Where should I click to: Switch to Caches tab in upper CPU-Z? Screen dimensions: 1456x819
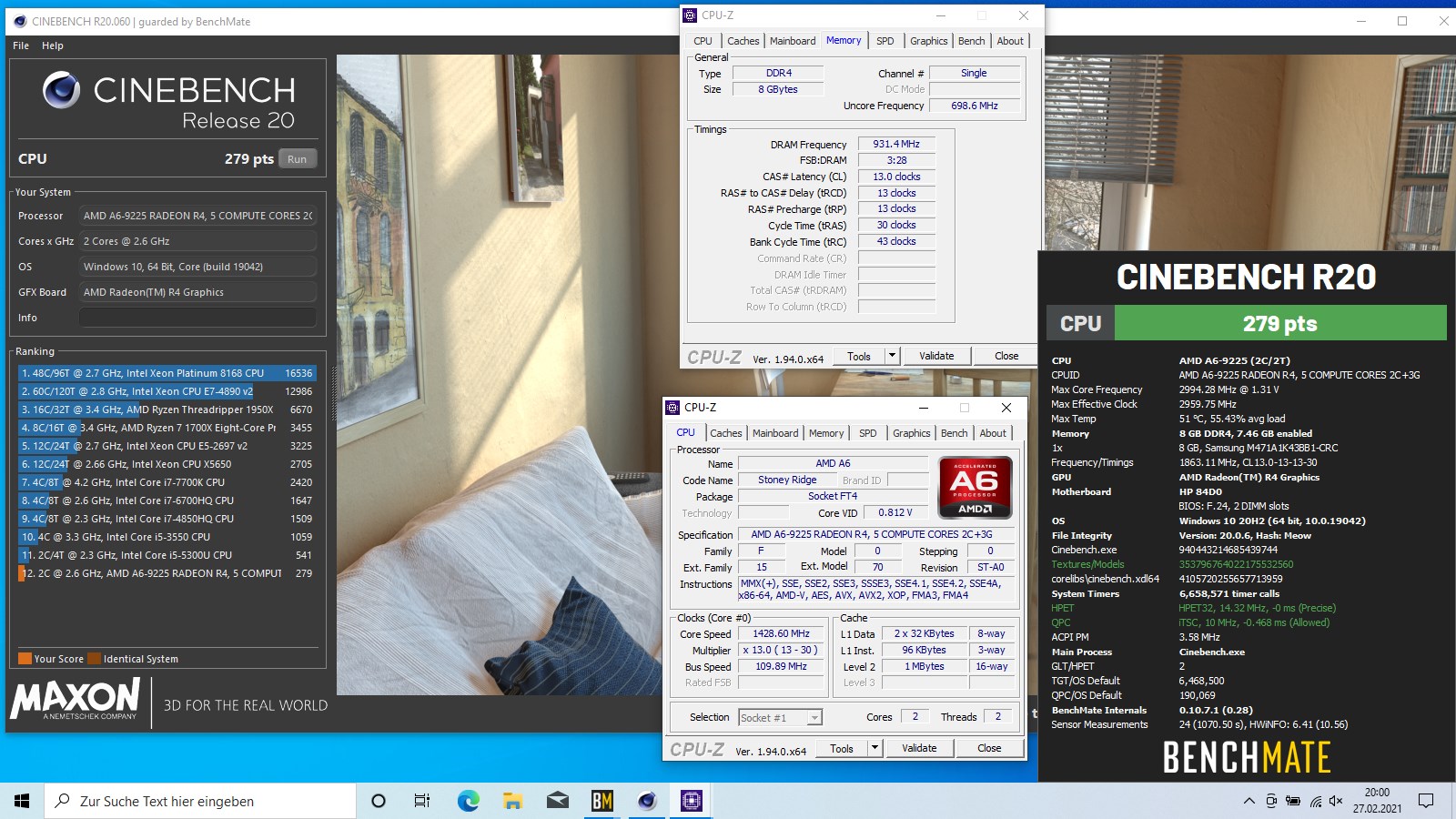pyautogui.click(x=743, y=41)
